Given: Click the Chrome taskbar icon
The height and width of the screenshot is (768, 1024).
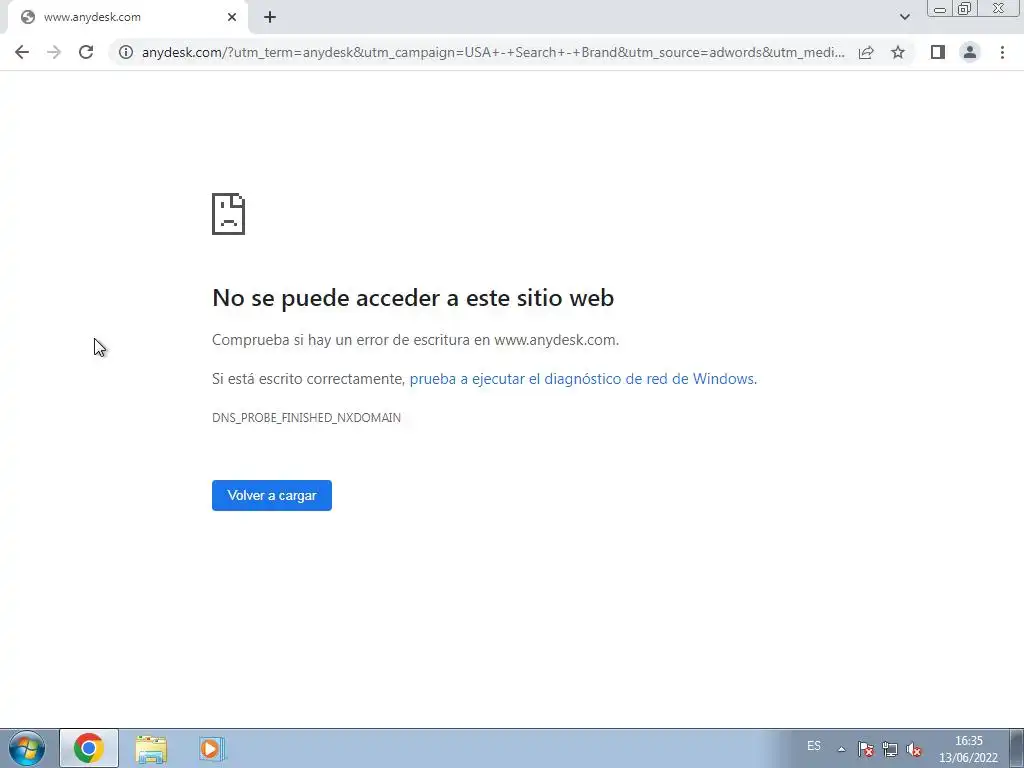Looking at the screenshot, I should tap(89, 748).
